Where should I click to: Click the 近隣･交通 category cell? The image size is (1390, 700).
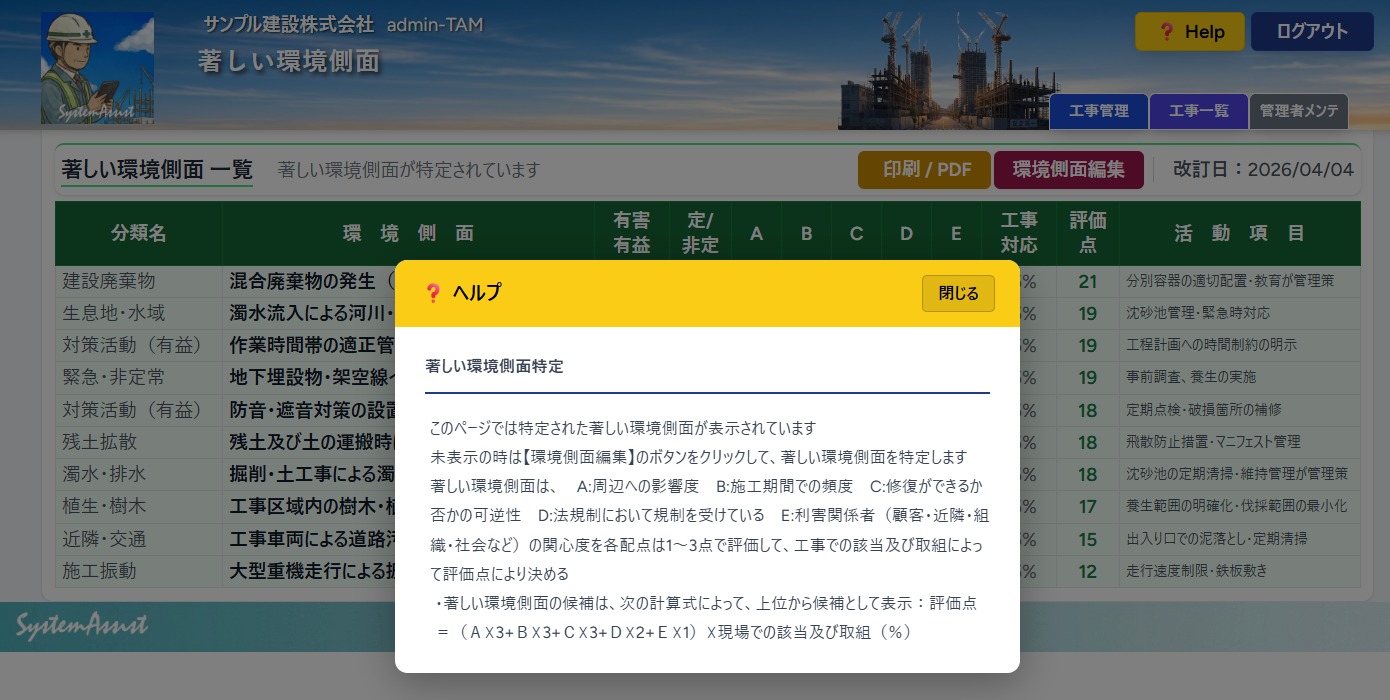(104, 540)
